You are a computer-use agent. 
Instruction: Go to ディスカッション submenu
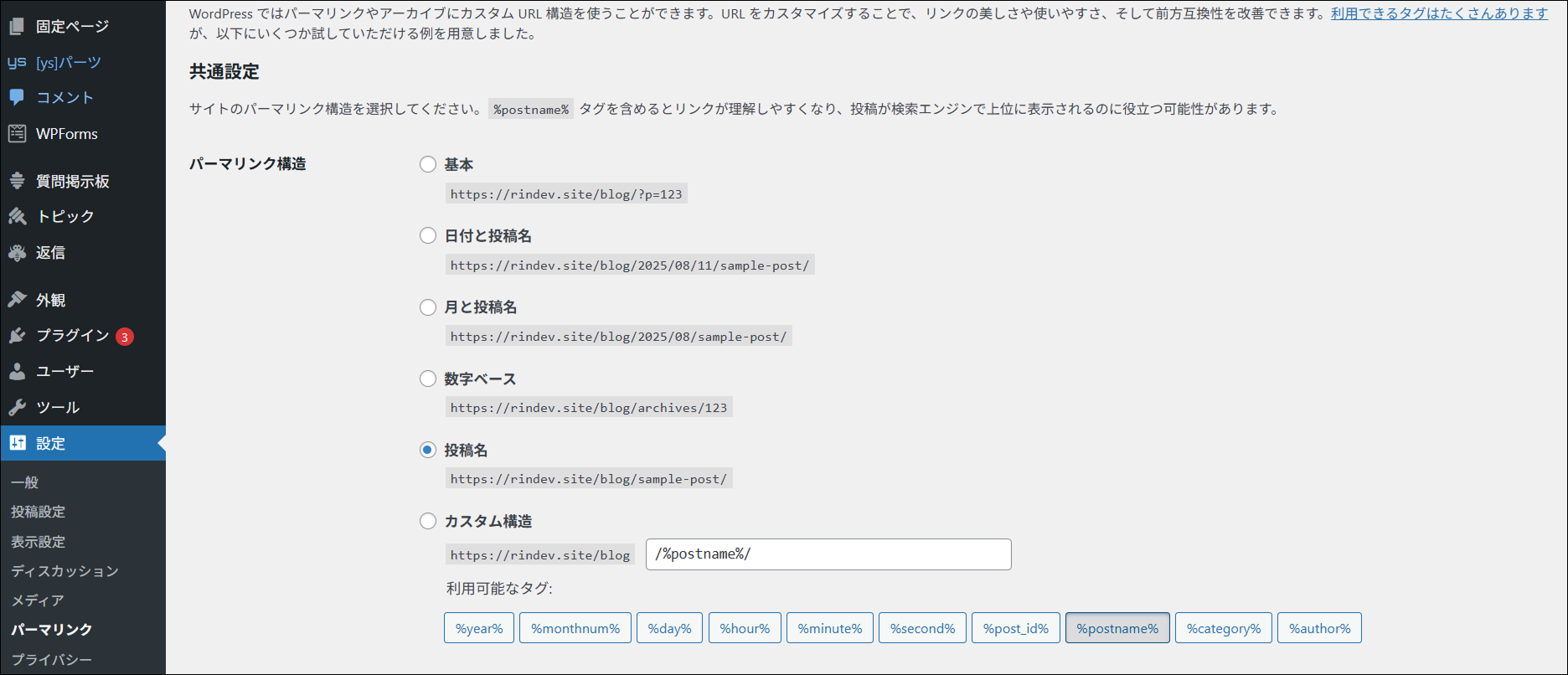[65, 571]
